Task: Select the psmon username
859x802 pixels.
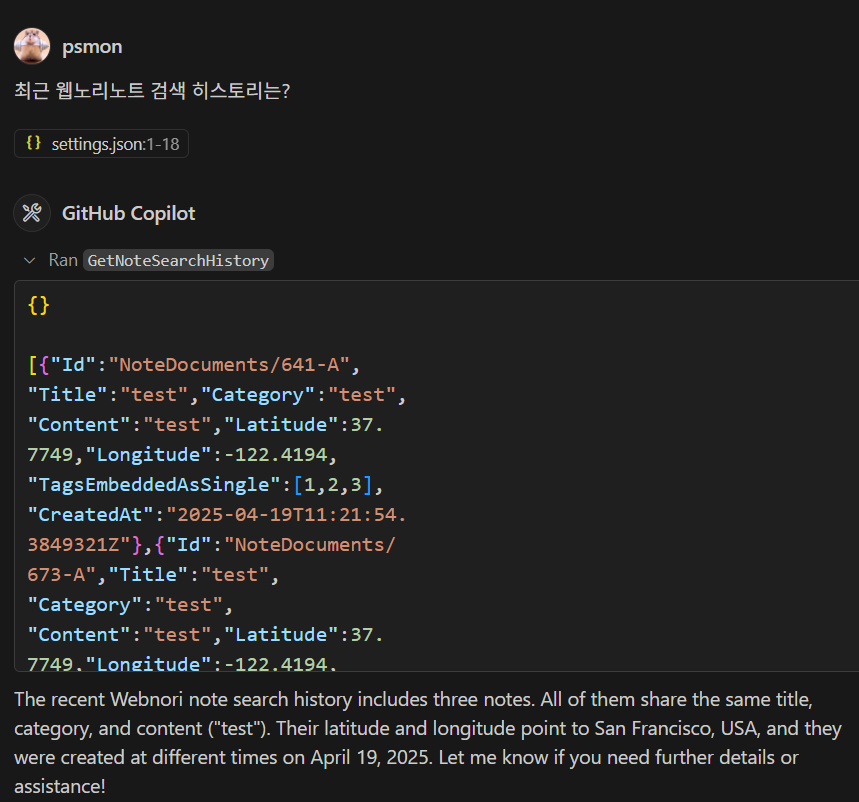Action: tap(92, 47)
